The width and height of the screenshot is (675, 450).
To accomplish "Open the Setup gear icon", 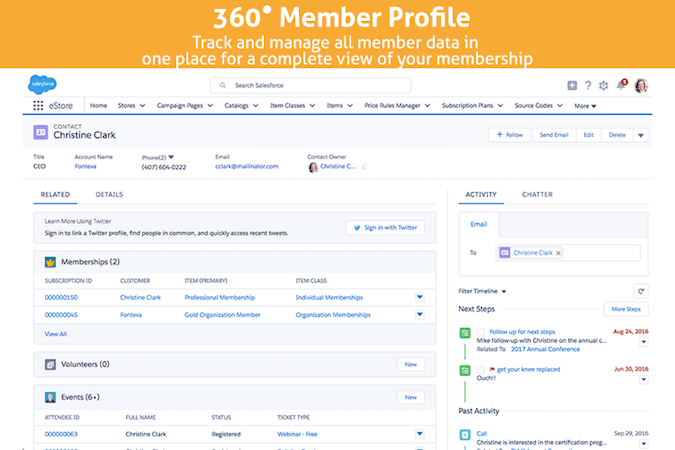I will 603,86.
